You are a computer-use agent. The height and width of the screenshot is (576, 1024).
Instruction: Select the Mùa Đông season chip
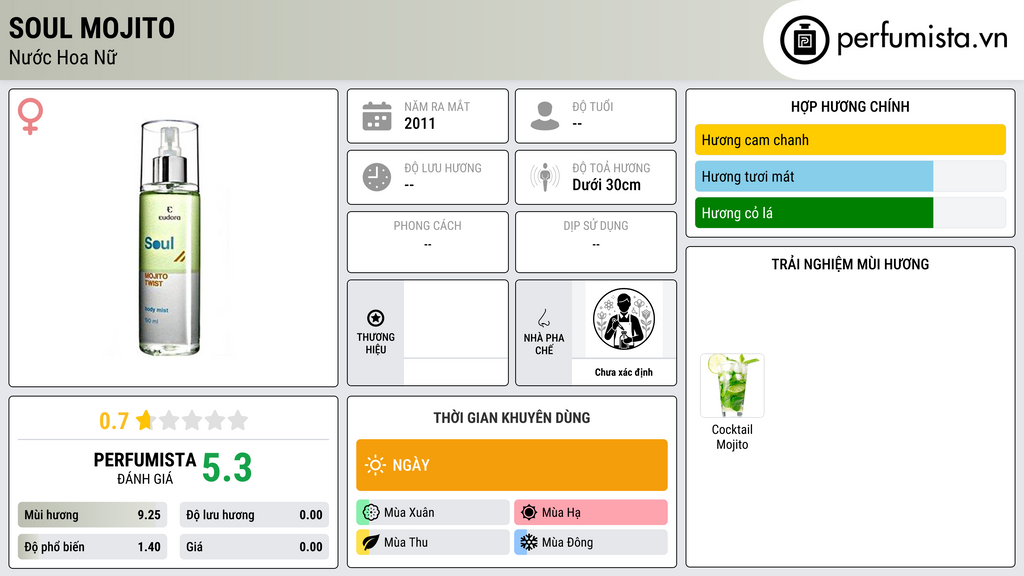click(x=590, y=542)
